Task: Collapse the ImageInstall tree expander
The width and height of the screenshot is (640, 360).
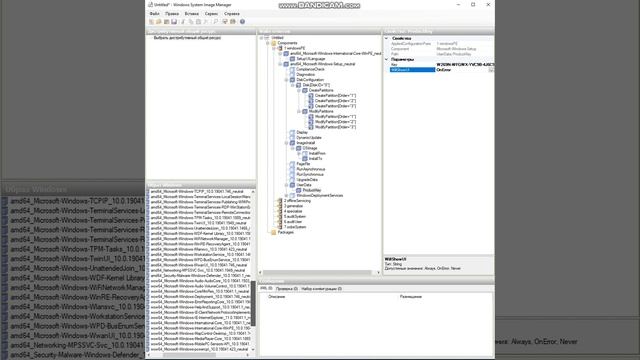Action: [x=286, y=143]
